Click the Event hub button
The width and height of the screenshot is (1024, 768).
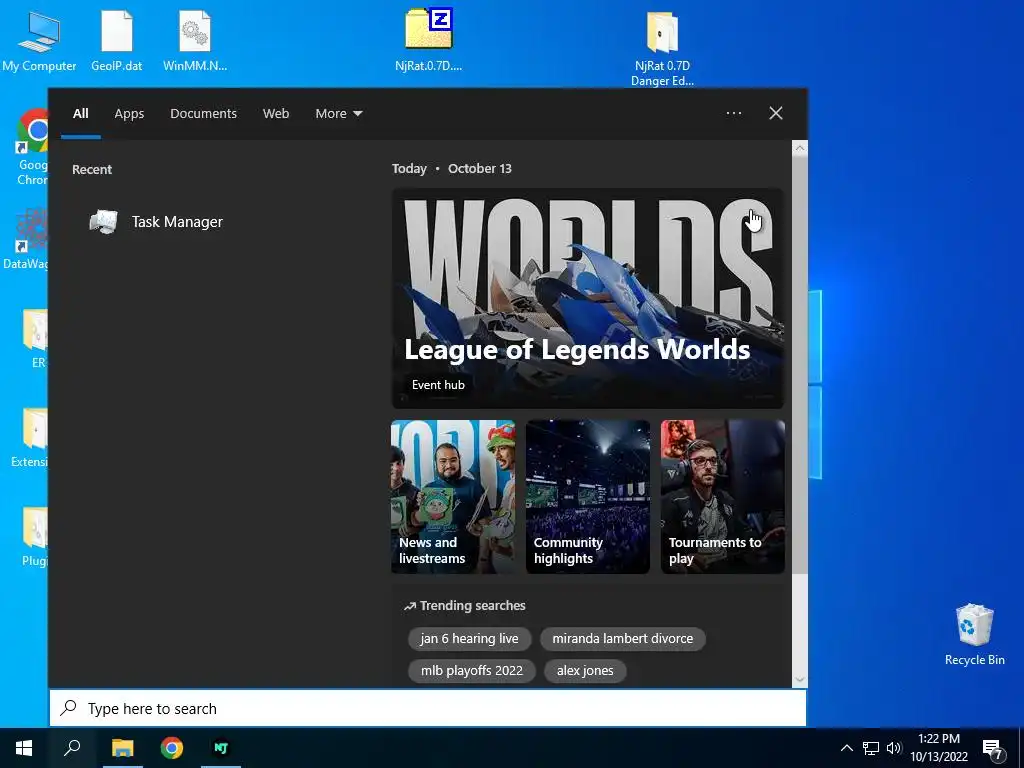click(438, 385)
